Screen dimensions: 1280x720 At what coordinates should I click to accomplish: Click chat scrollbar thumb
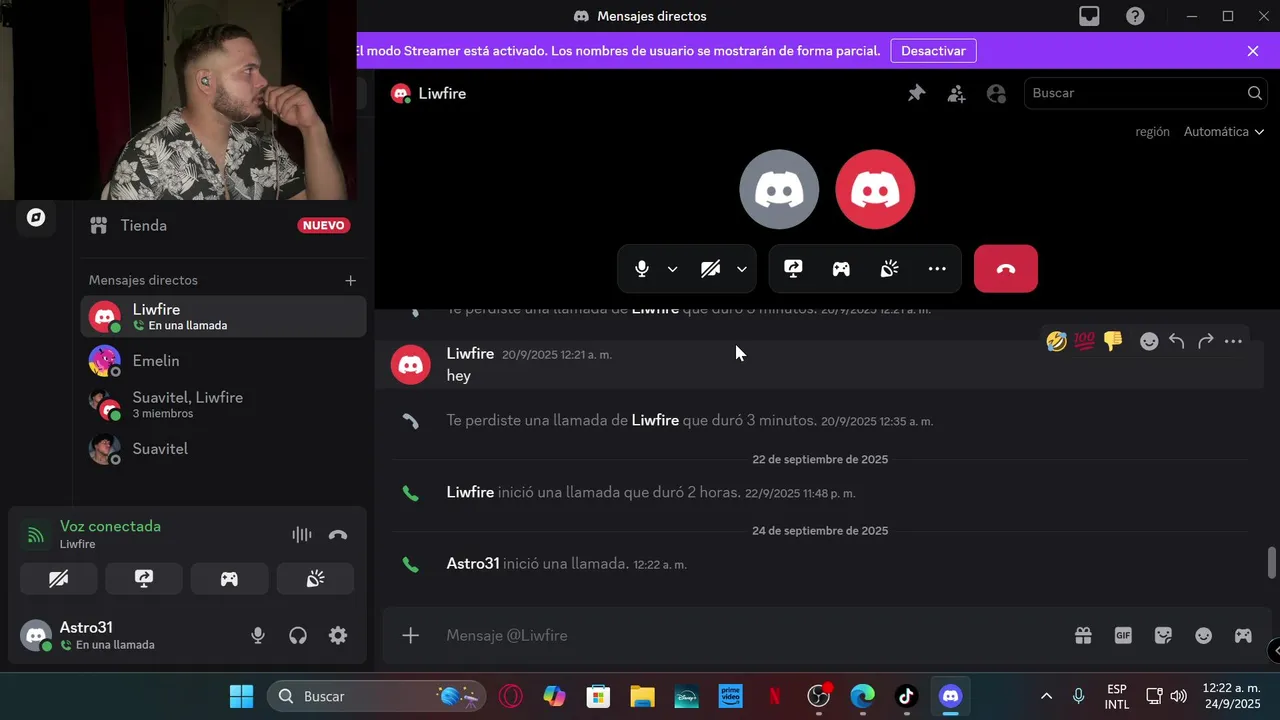[x=1272, y=562]
